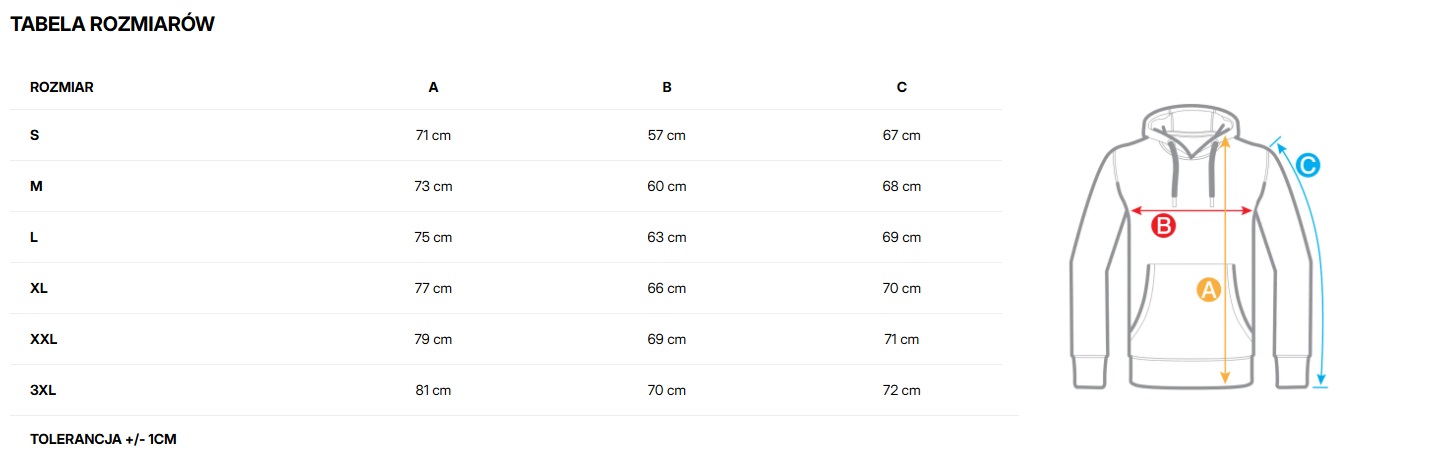The height and width of the screenshot is (461, 1433).
Task: Click column header A in size table
Action: pos(433,87)
